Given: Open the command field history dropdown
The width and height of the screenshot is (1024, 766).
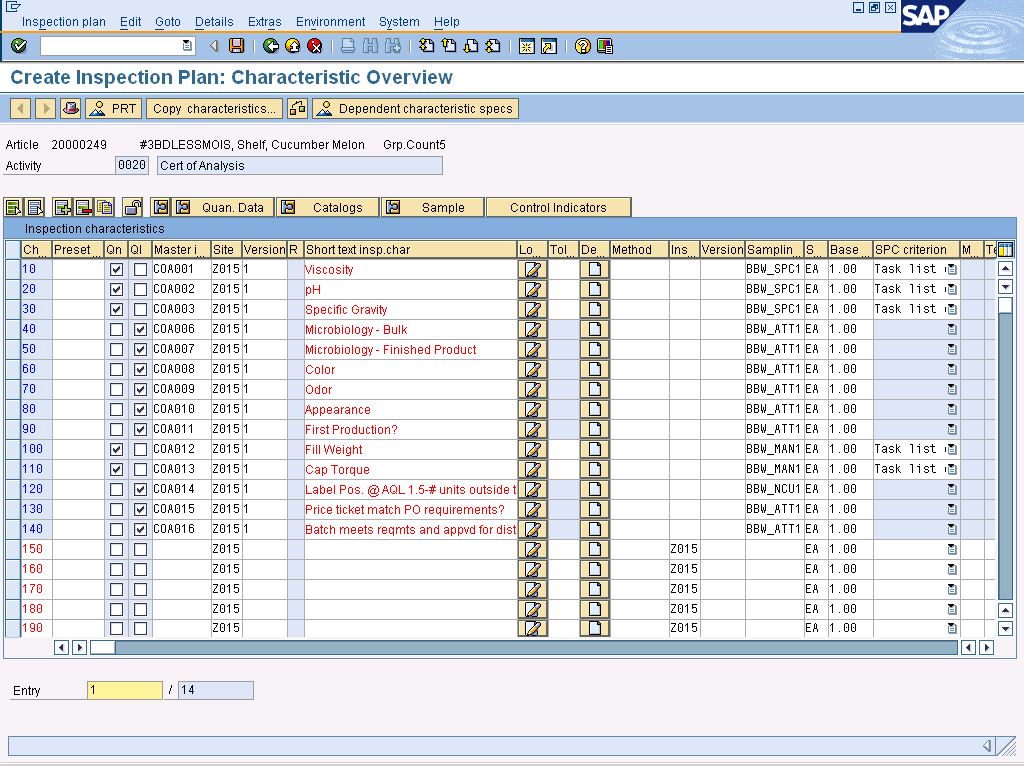Looking at the screenshot, I should [x=187, y=46].
